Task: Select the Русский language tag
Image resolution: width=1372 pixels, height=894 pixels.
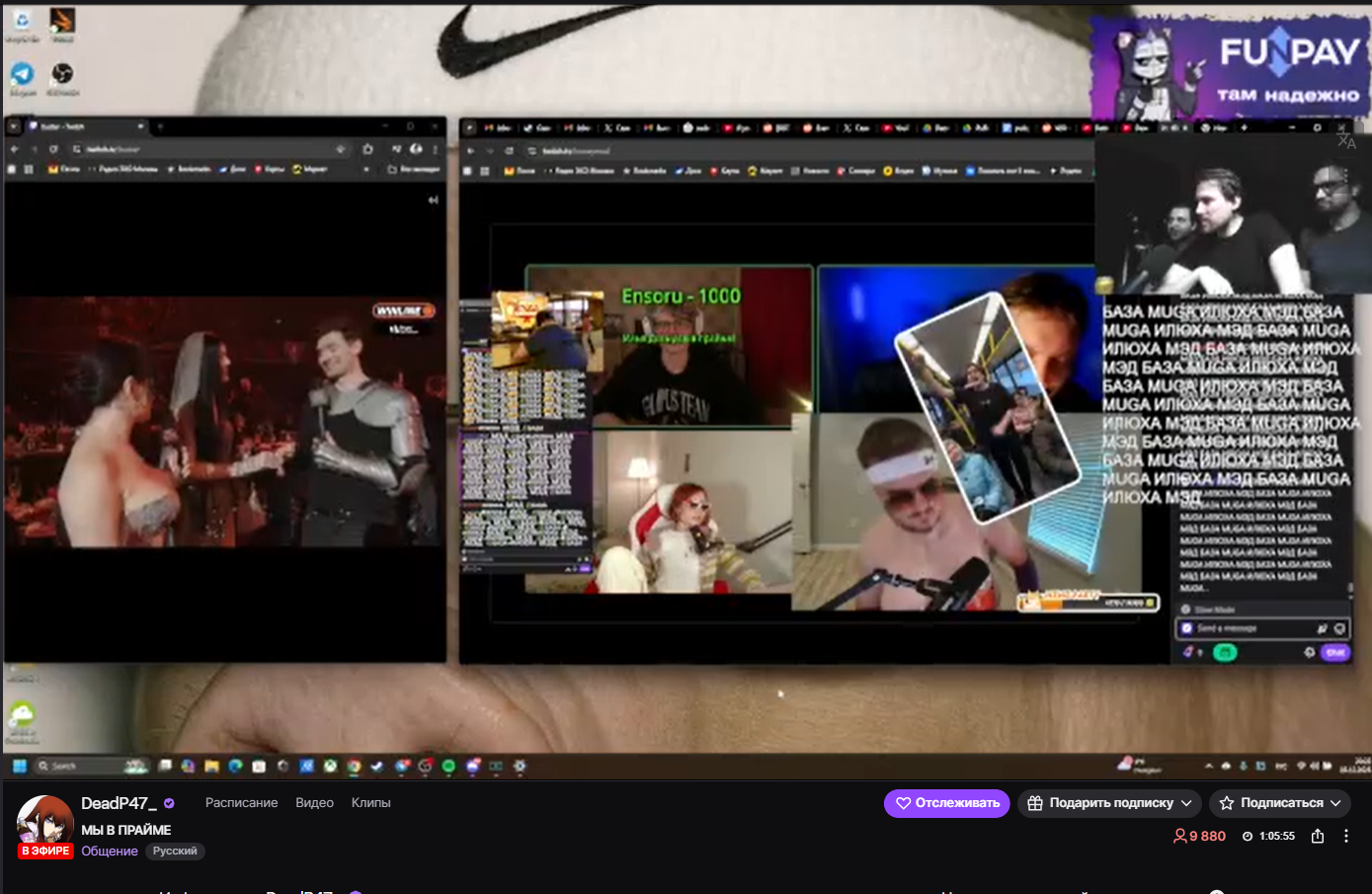Action: click(175, 851)
